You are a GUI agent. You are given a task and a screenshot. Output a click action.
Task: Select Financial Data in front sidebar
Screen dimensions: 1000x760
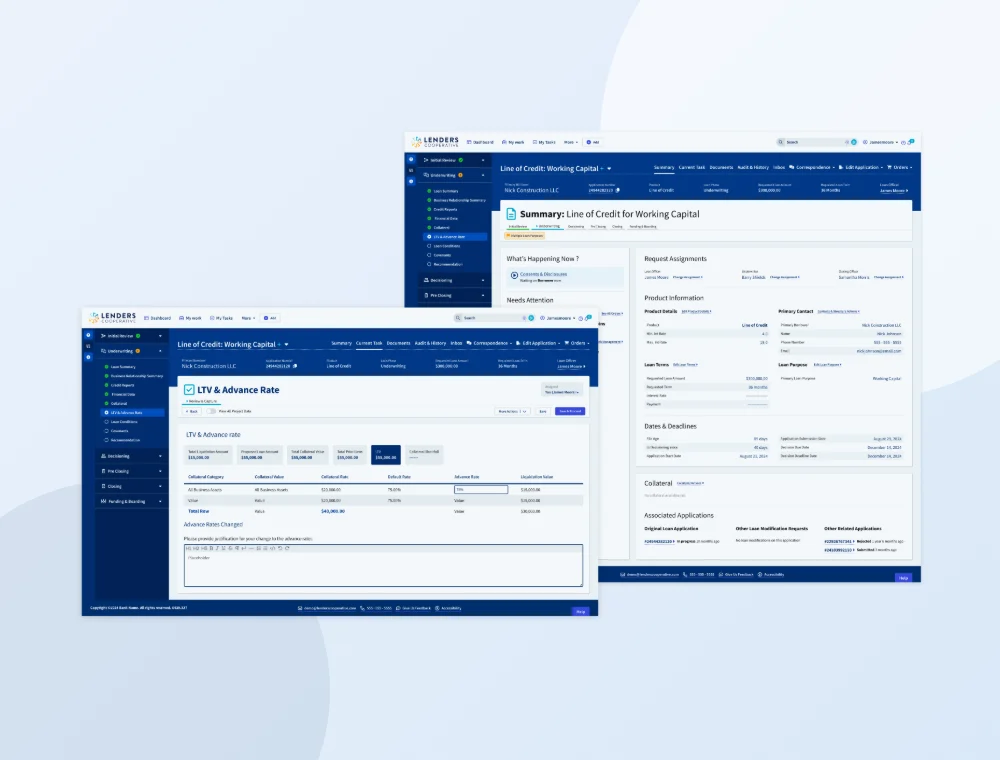point(122,395)
